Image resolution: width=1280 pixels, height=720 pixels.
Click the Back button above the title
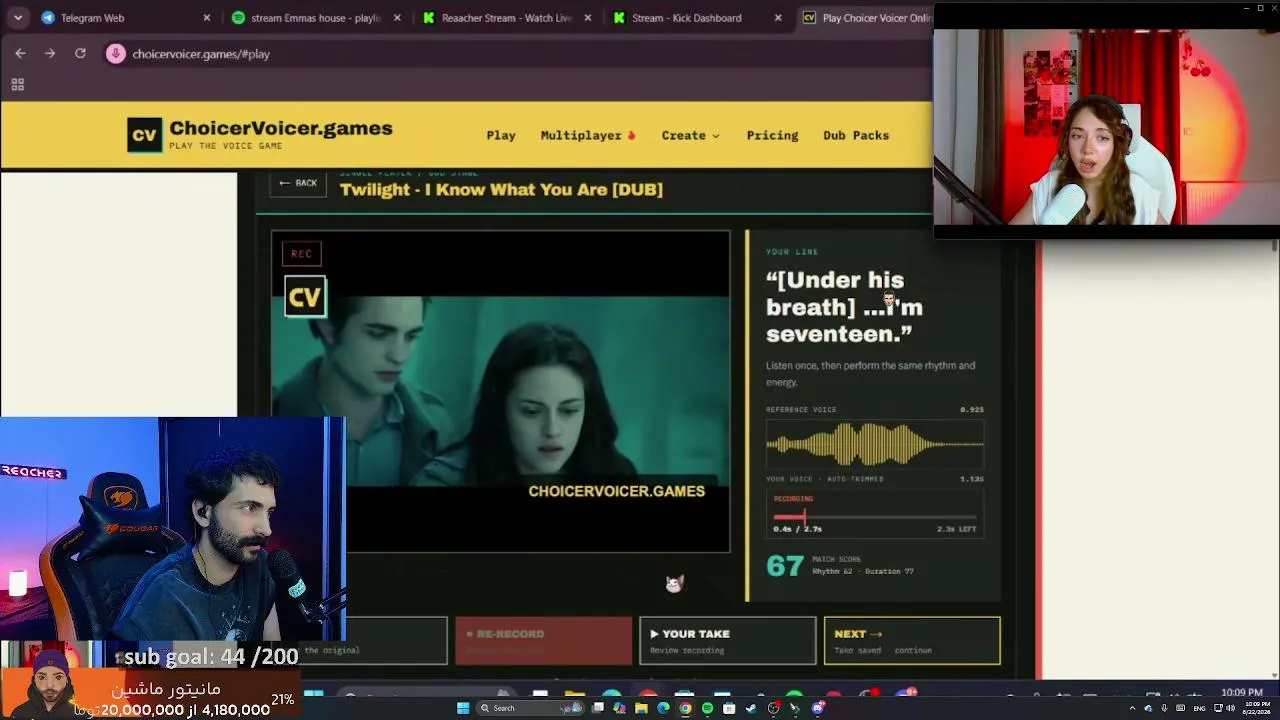(298, 183)
